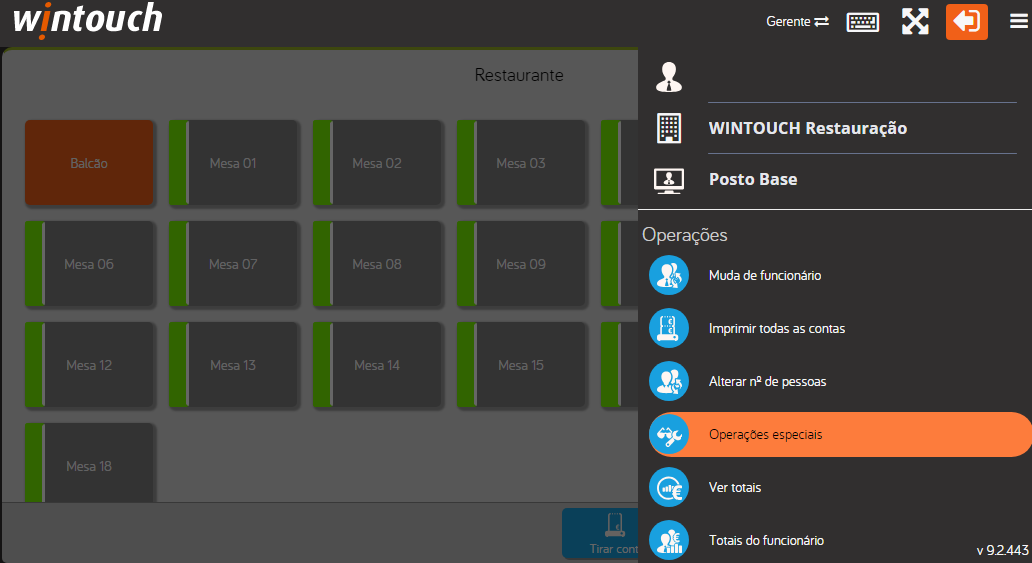Image resolution: width=1032 pixels, height=563 pixels.
Task: Click the Totais do funcionário icon
Action: pyautogui.click(x=668, y=540)
